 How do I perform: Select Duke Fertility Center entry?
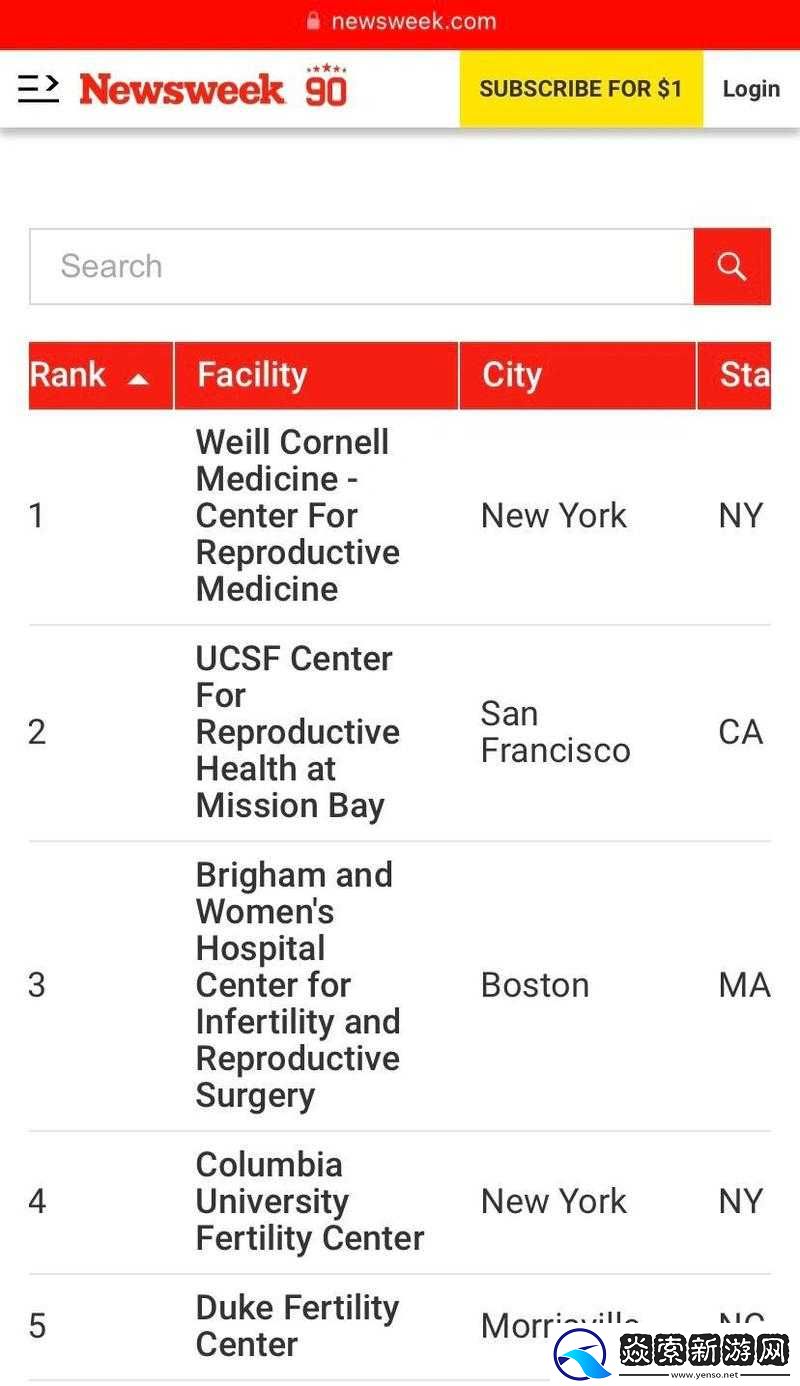(297, 1325)
